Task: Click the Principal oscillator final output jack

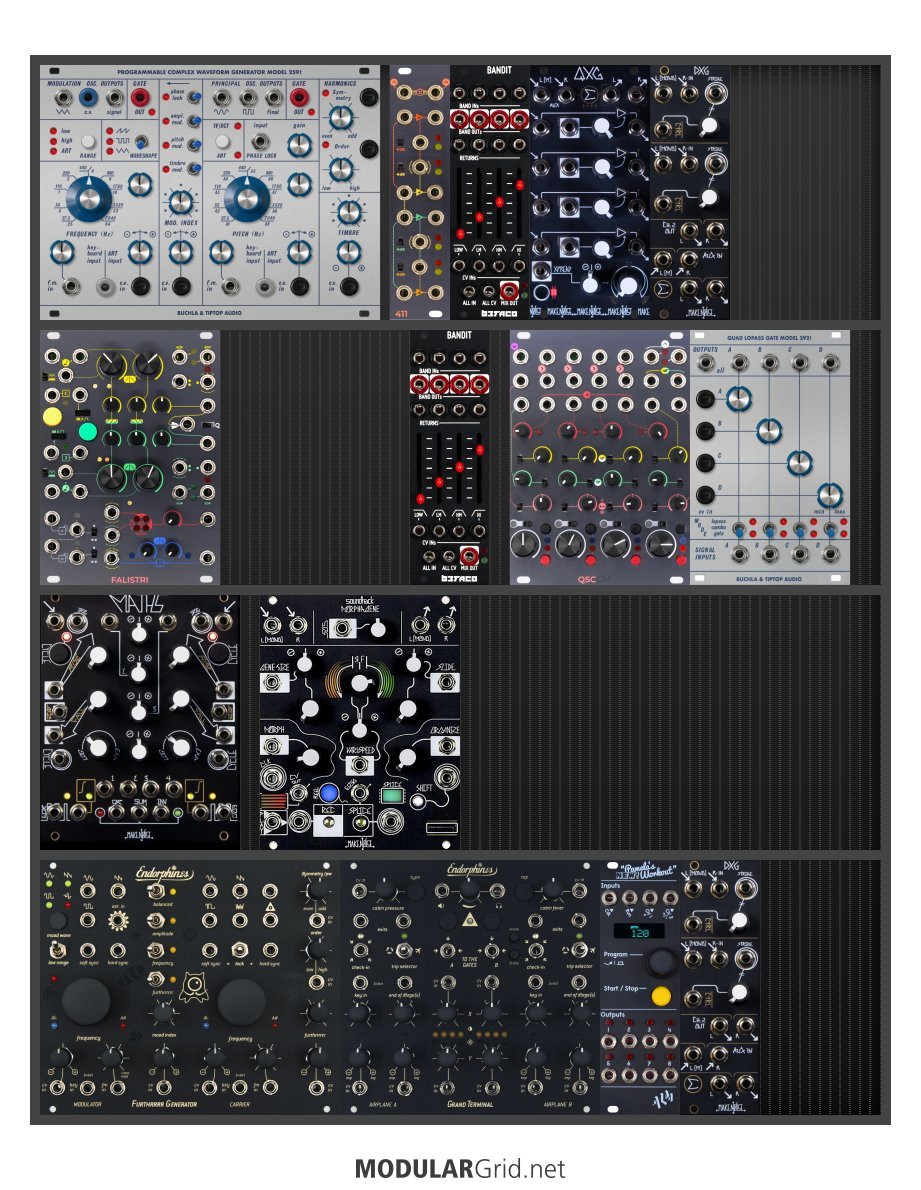Action: pyautogui.click(x=273, y=97)
